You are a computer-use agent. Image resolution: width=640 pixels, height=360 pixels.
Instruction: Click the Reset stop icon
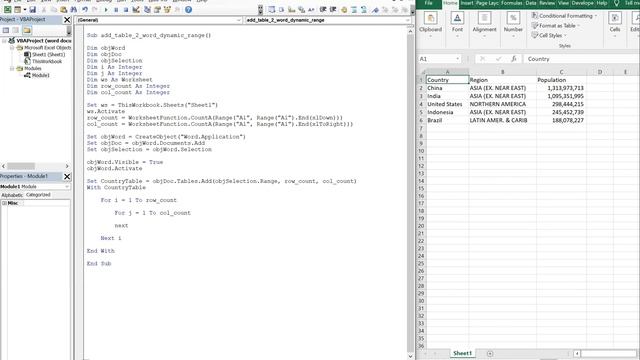coord(126,9)
